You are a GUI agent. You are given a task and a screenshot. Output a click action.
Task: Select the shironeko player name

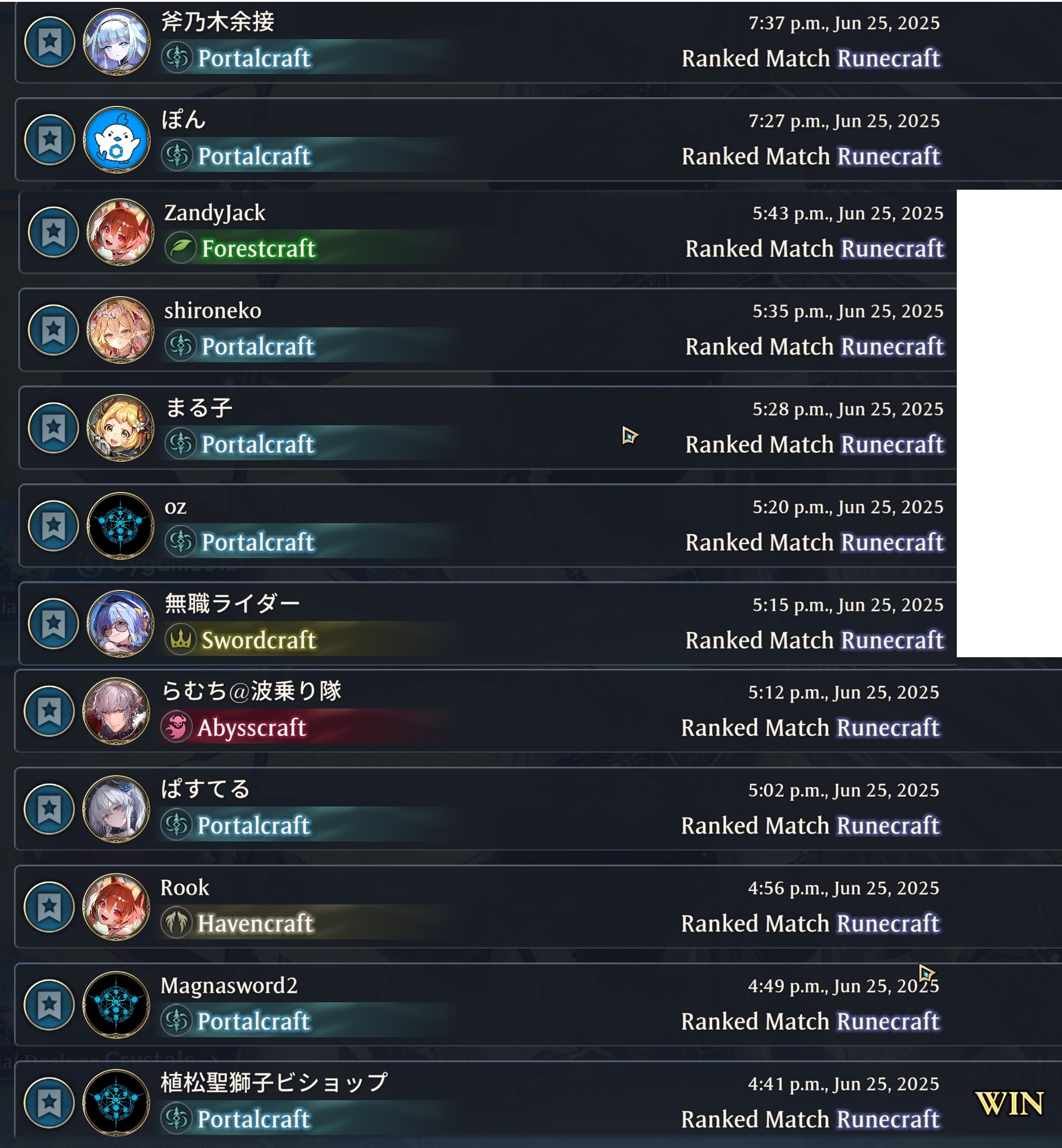click(213, 311)
